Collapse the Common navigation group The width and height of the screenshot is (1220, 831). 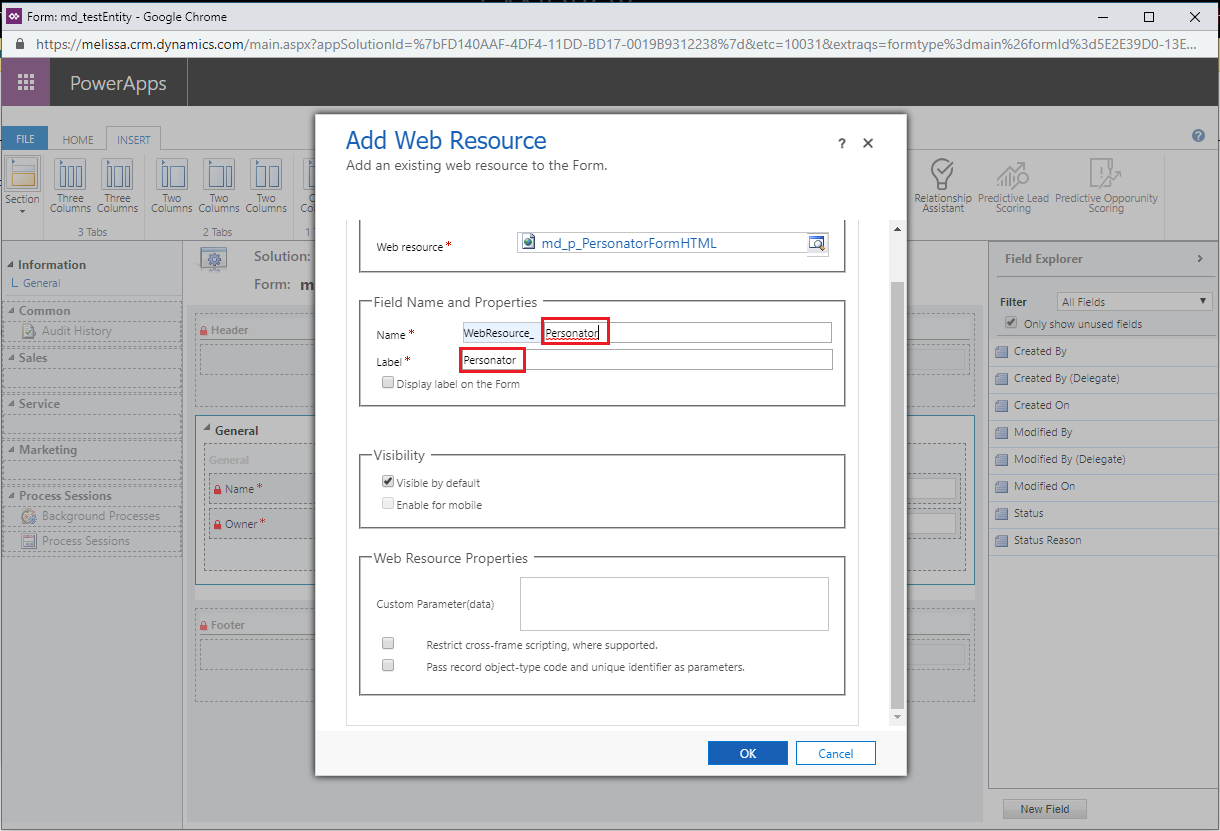click(x=11, y=311)
